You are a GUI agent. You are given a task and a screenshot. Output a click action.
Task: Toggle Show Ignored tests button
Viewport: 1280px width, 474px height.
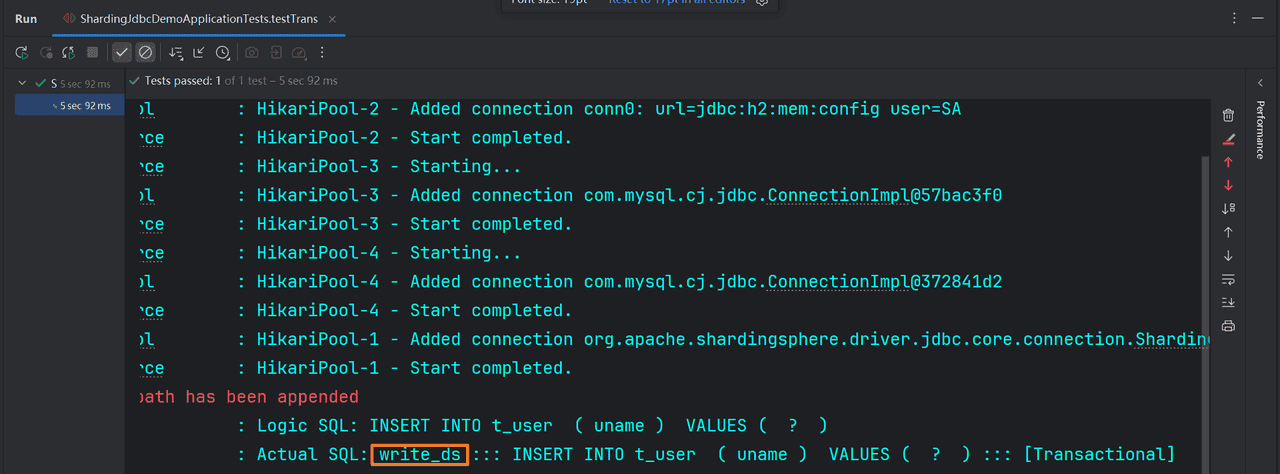145,52
